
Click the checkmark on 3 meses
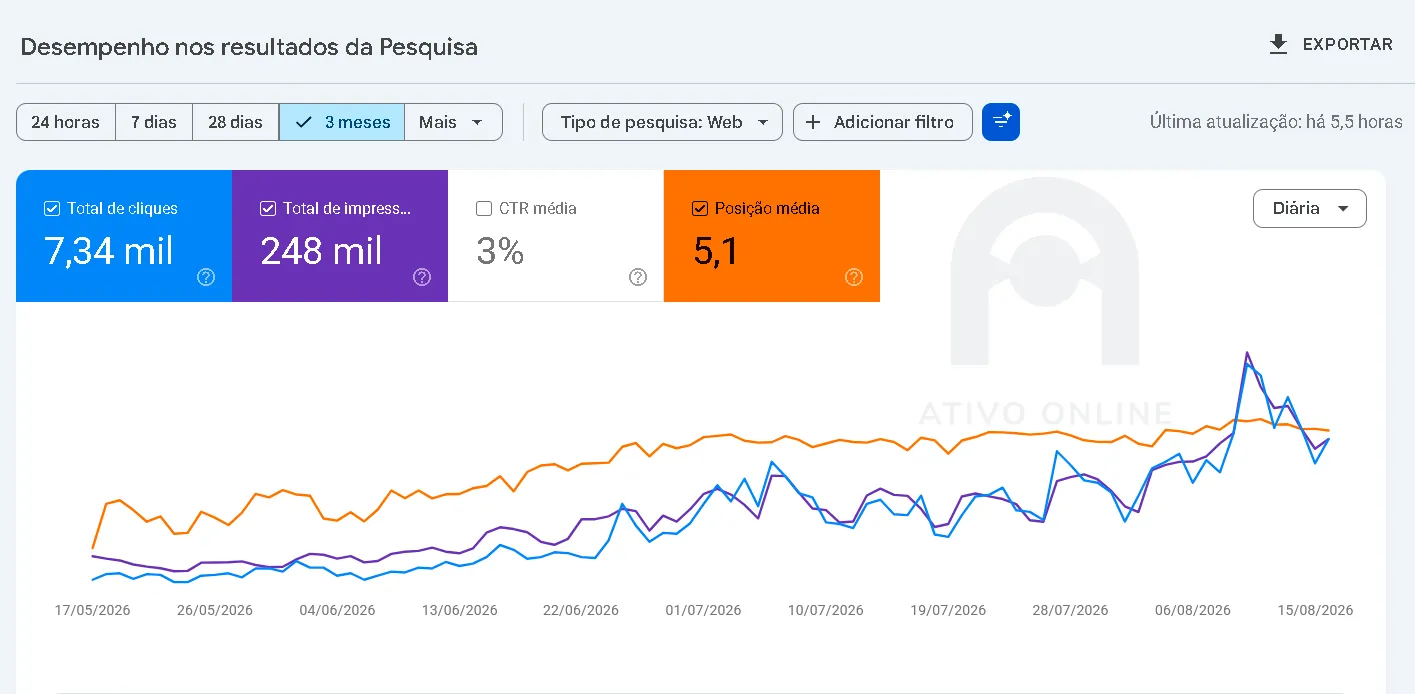[x=304, y=122]
